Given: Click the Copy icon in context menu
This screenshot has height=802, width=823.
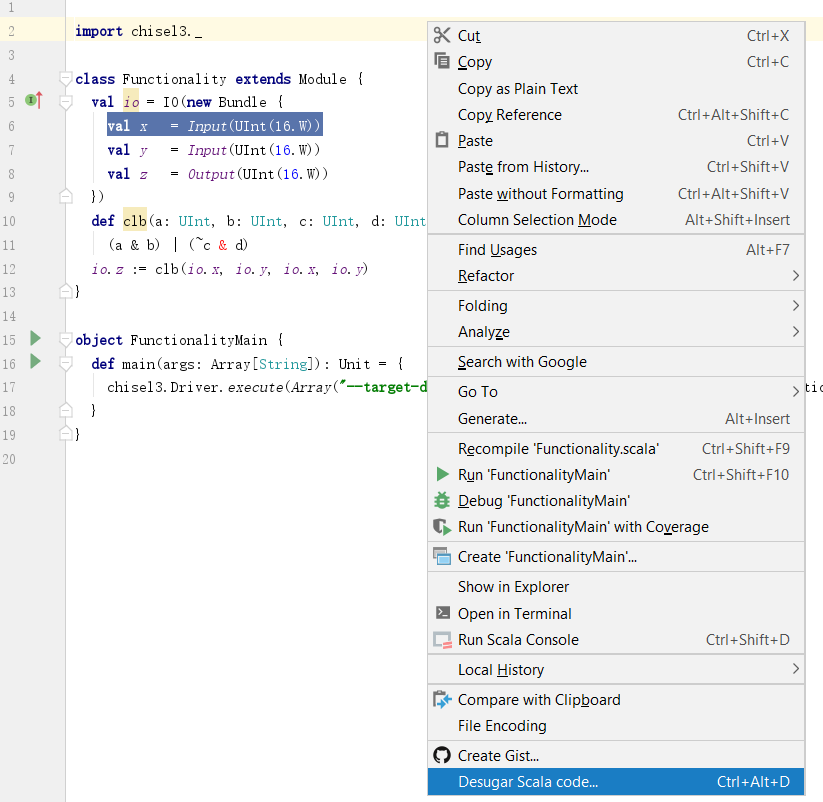Looking at the screenshot, I should coord(442,62).
